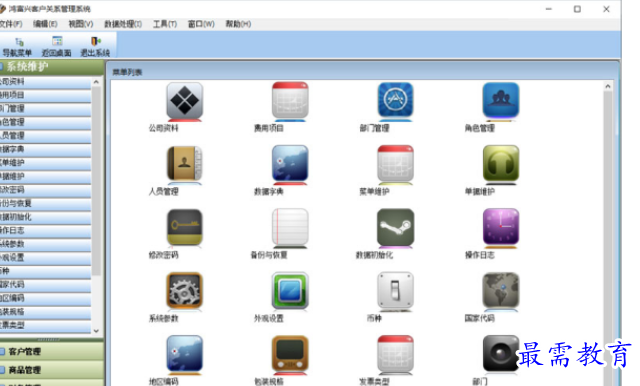Select 发票类型 in the sidebar list
The image size is (640, 386).
click(x=45, y=325)
